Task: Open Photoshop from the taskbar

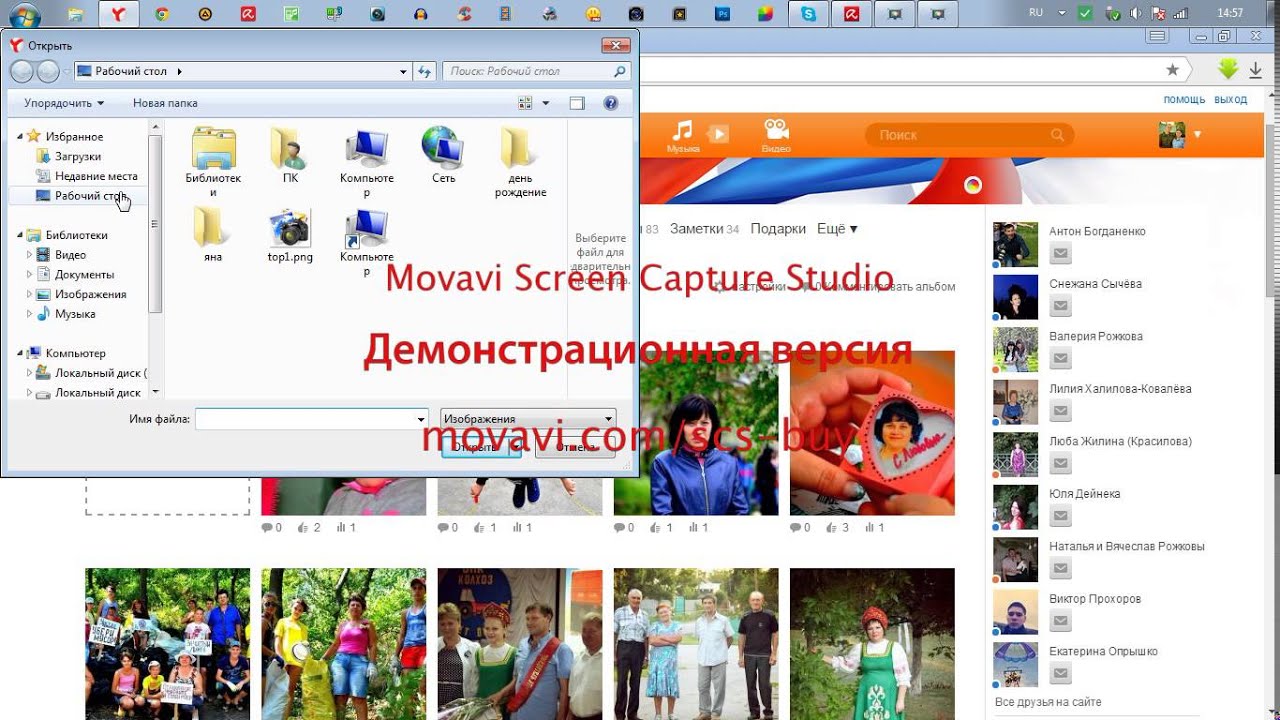Action: click(722, 14)
